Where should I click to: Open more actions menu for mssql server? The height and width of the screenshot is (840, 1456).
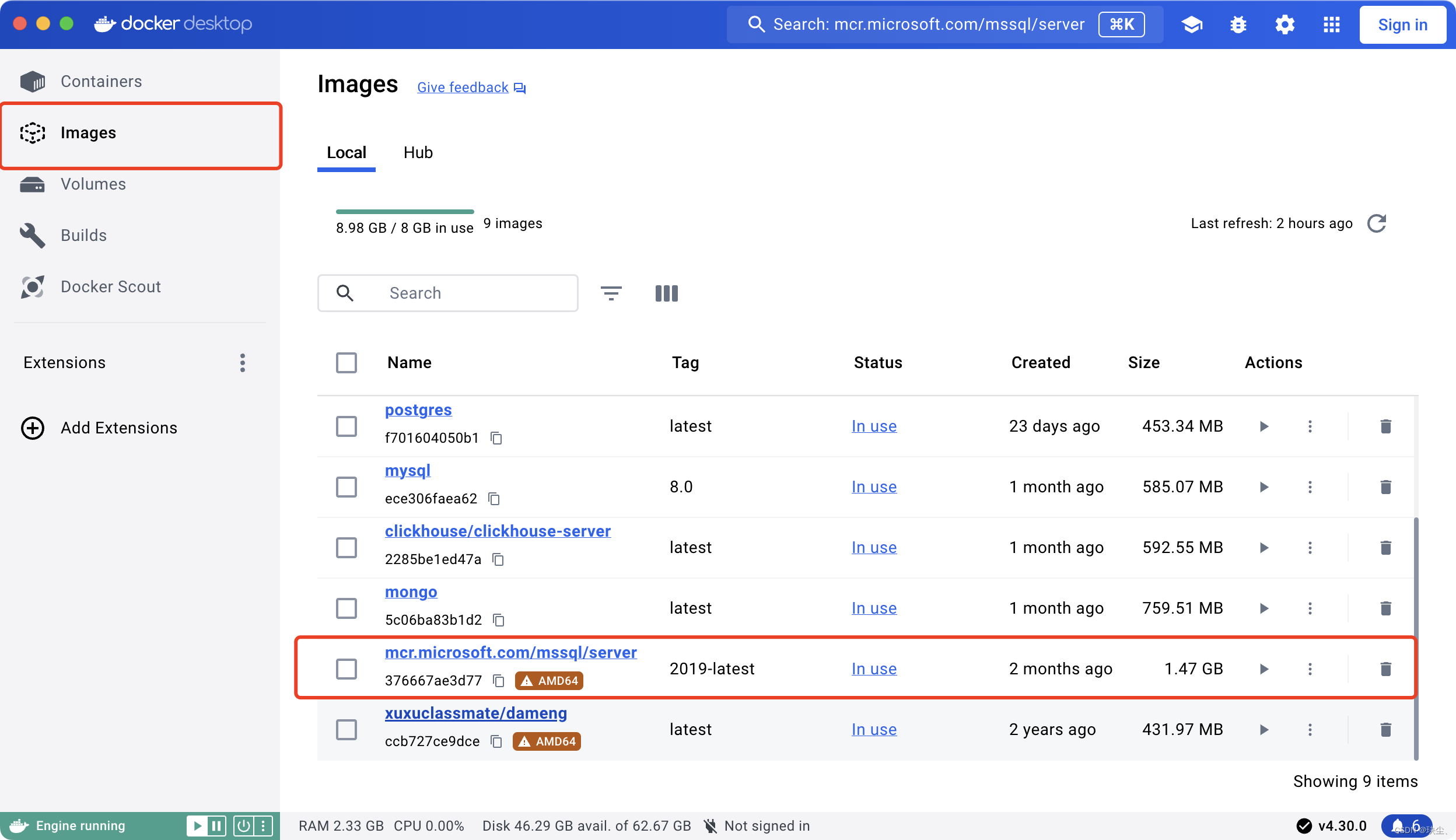coord(1310,669)
